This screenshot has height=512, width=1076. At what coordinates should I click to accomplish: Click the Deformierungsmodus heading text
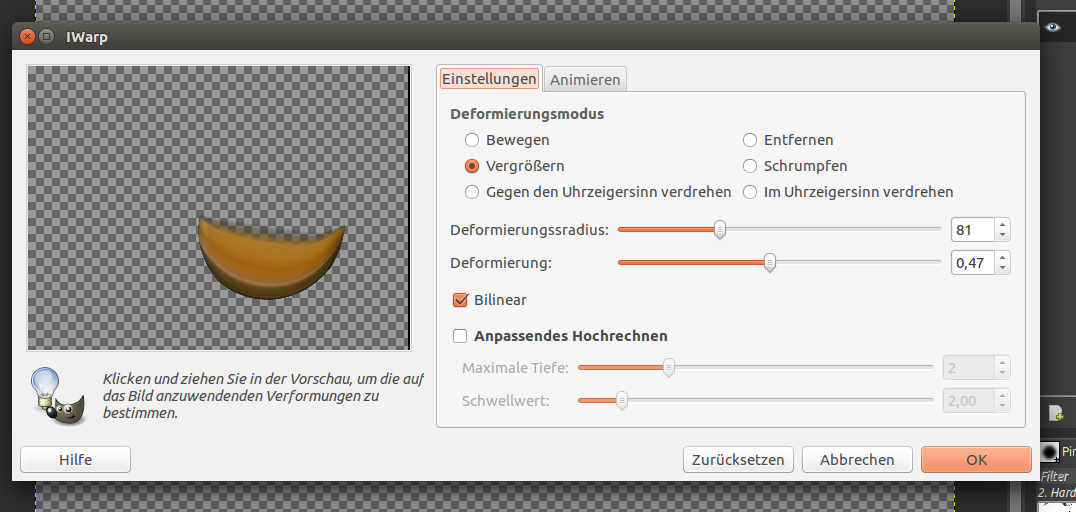pyautogui.click(x=527, y=114)
